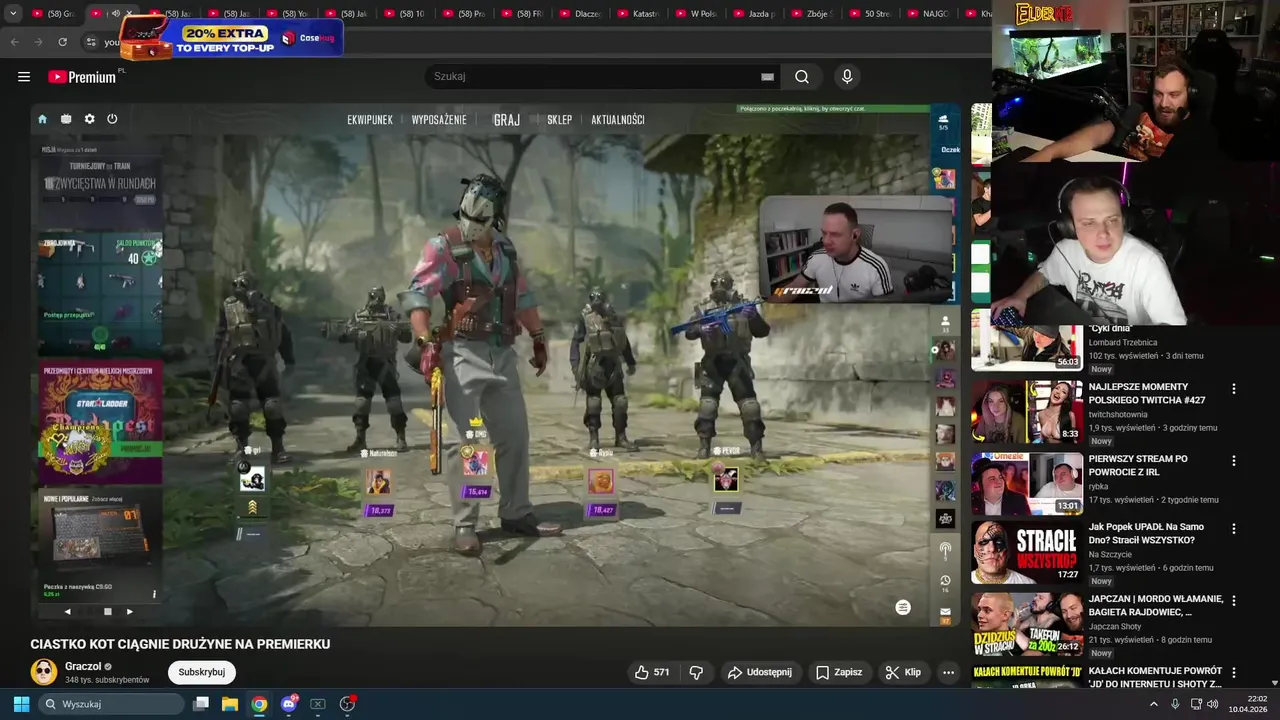
Task: Open the YouTube guide hamburger menu
Action: click(x=24, y=77)
